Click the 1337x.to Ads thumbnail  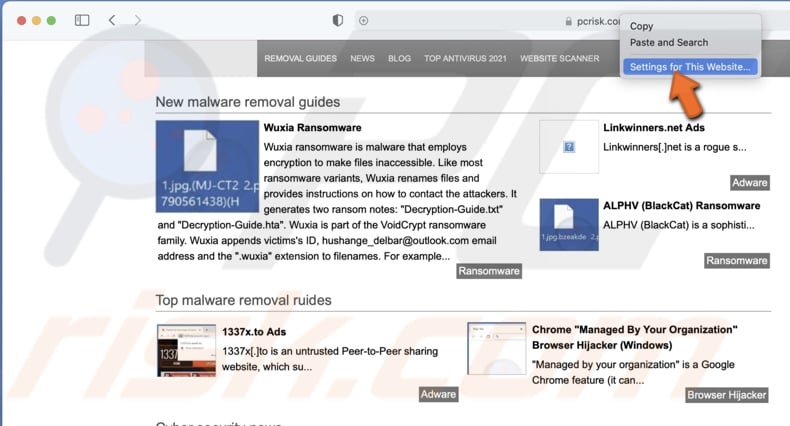tap(186, 350)
